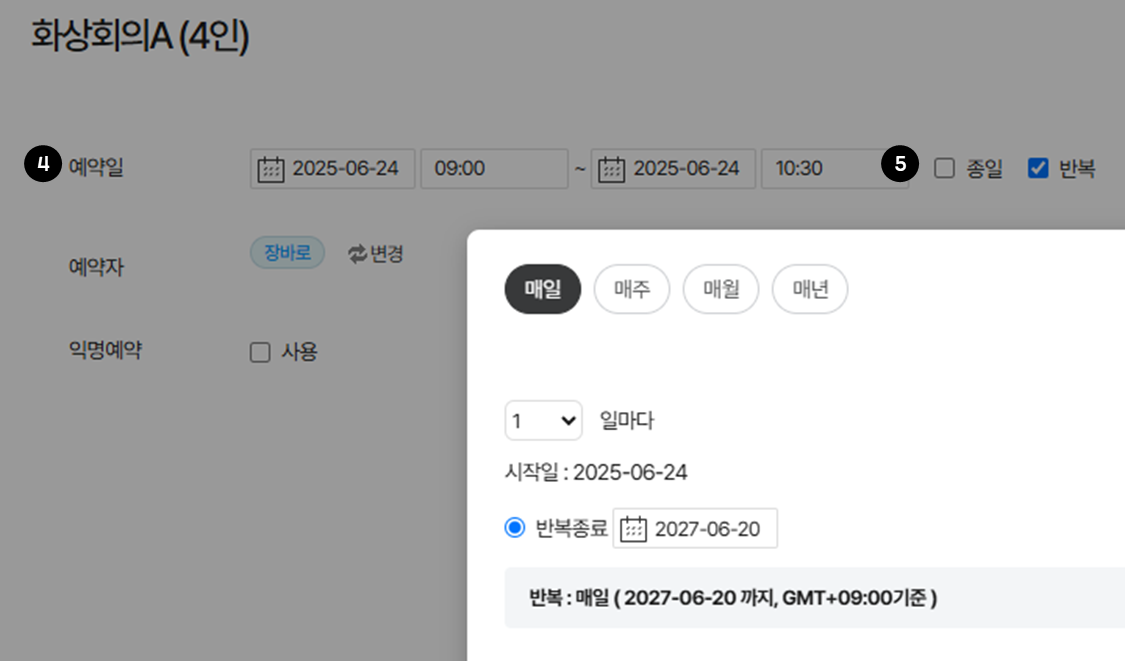Uncheck the 반복 repeat checkbox
This screenshot has height=661, width=1125.
coord(1038,168)
